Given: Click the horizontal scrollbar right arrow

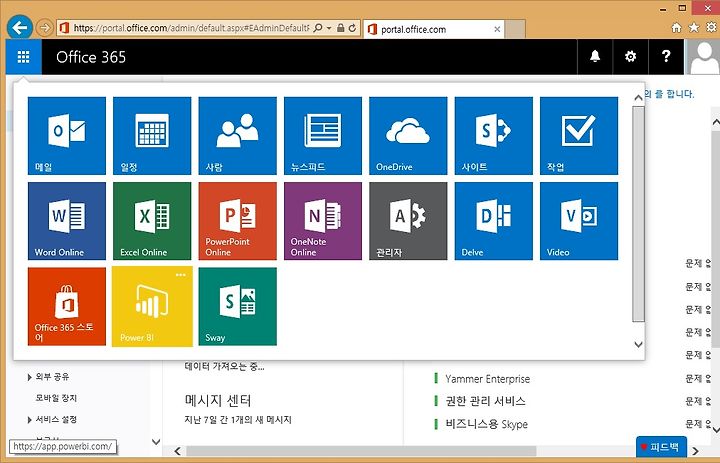Looking at the screenshot, I should [x=696, y=451].
